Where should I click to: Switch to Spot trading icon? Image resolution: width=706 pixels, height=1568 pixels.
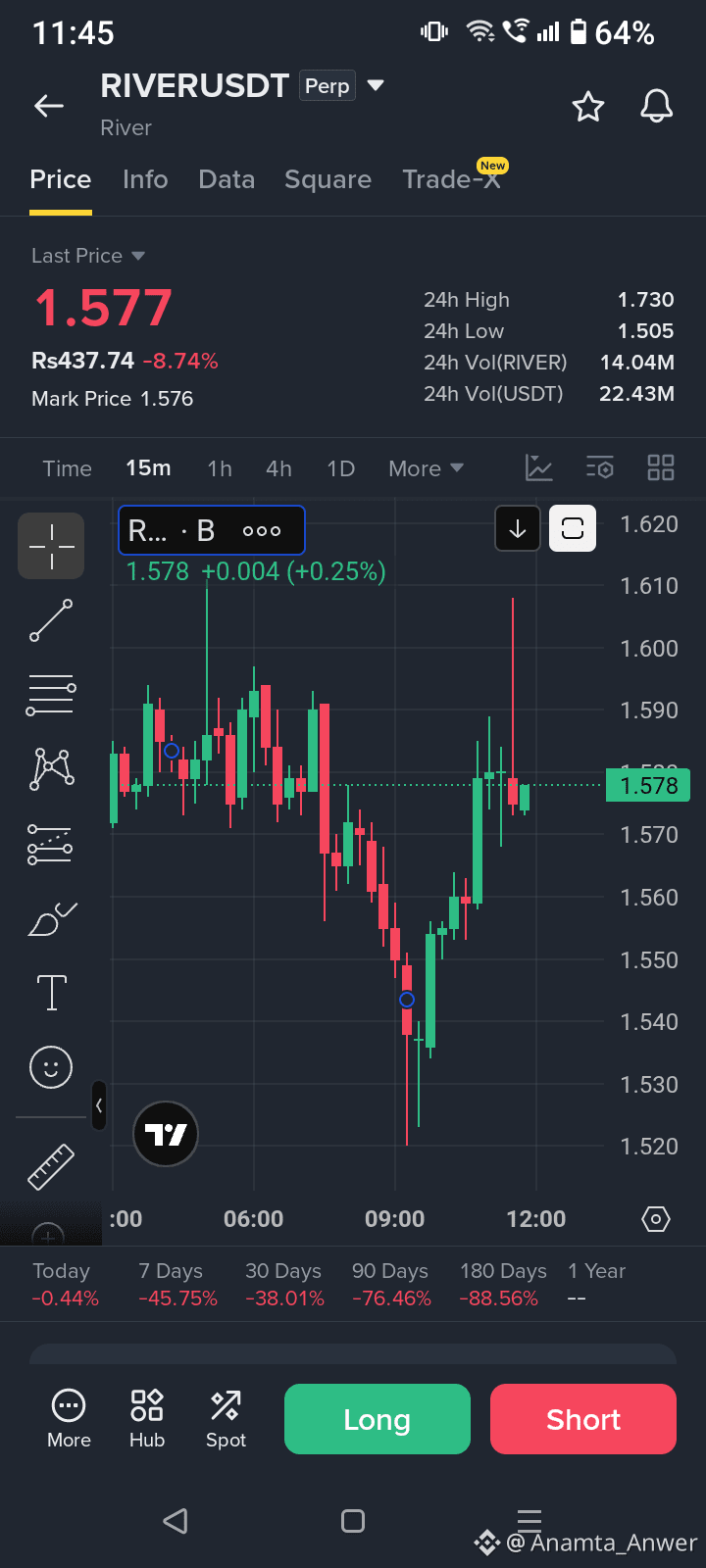pos(226,1419)
